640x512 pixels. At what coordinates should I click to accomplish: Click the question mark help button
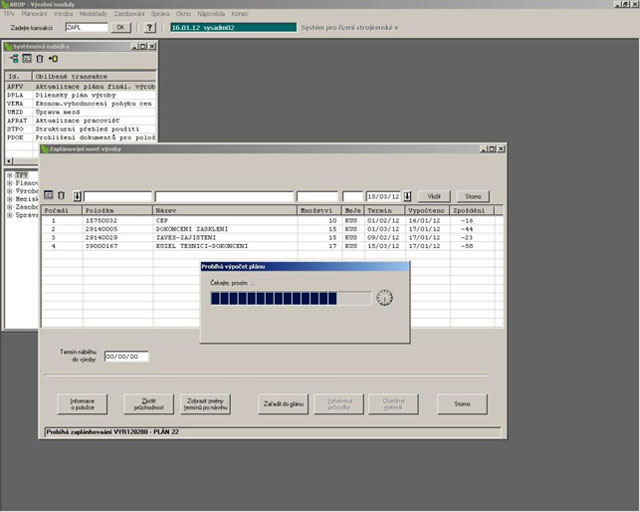point(150,28)
